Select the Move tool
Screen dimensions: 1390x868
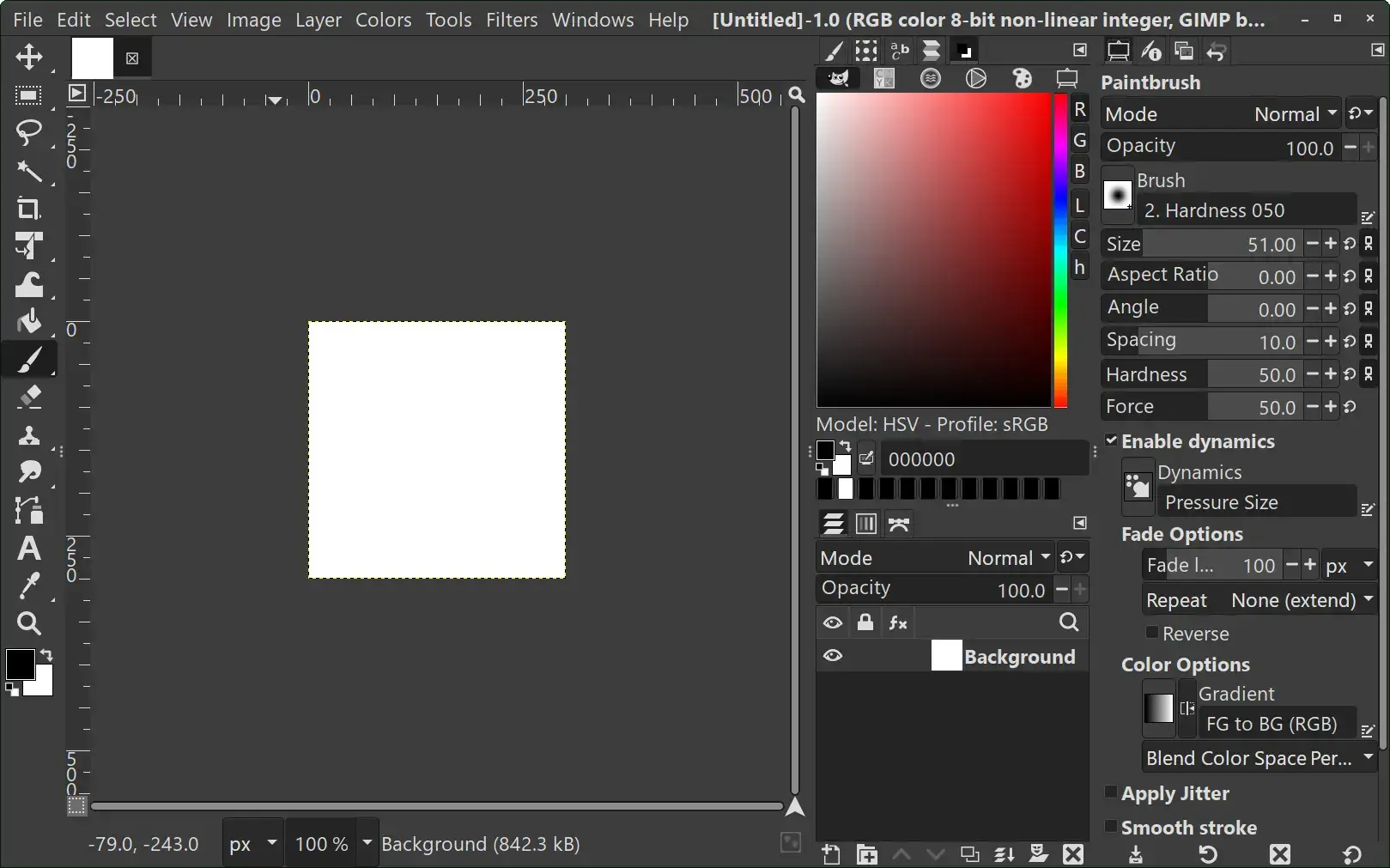29,58
